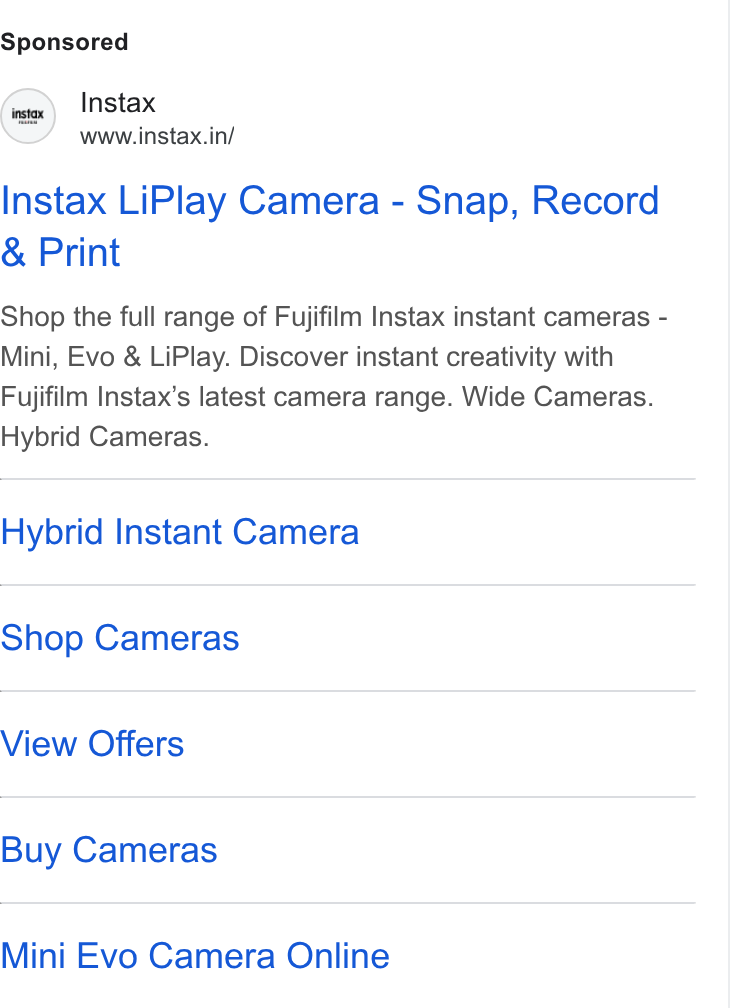This screenshot has width=730, height=1008.
Task: Click the vertical scrollbar on right edge
Action: coord(728,504)
